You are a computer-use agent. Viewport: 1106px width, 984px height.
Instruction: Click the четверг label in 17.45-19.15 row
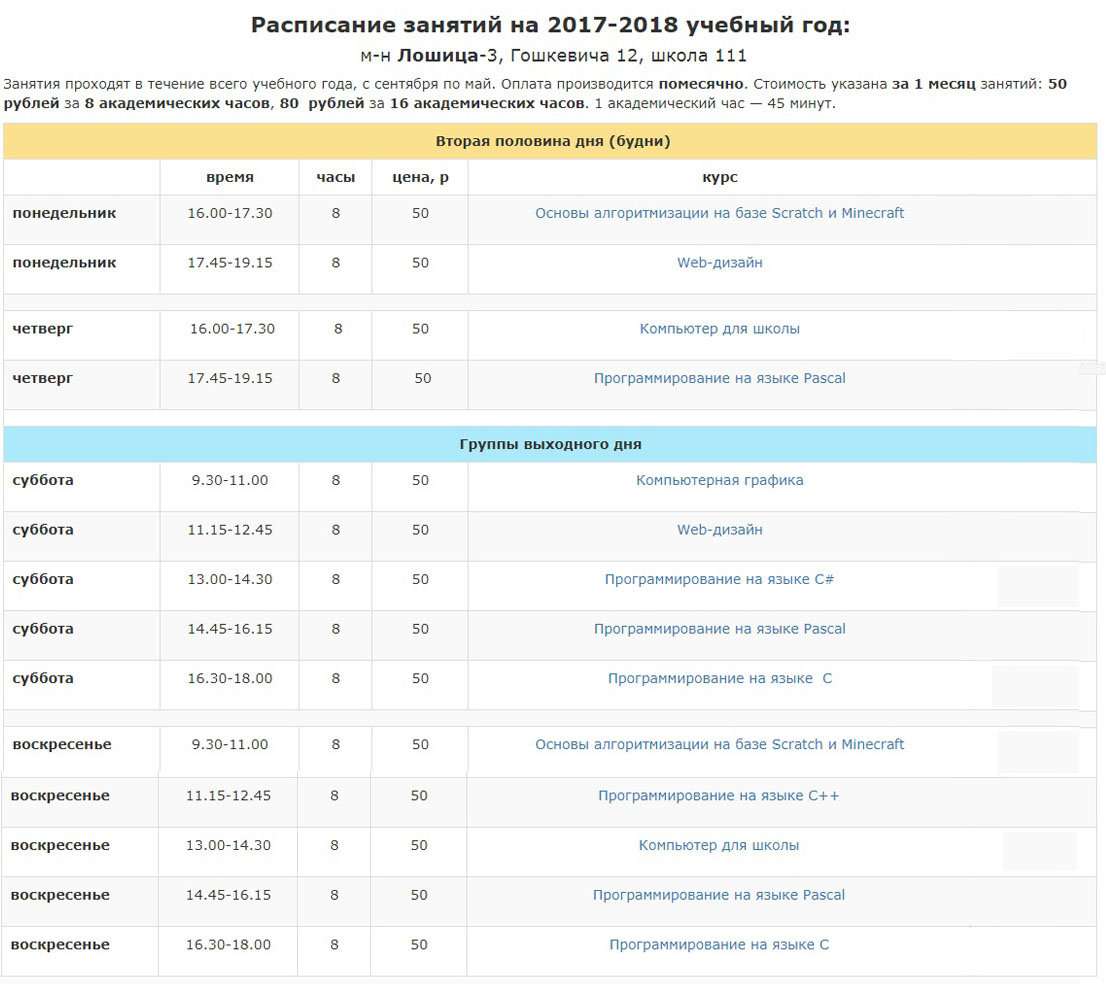[42, 378]
